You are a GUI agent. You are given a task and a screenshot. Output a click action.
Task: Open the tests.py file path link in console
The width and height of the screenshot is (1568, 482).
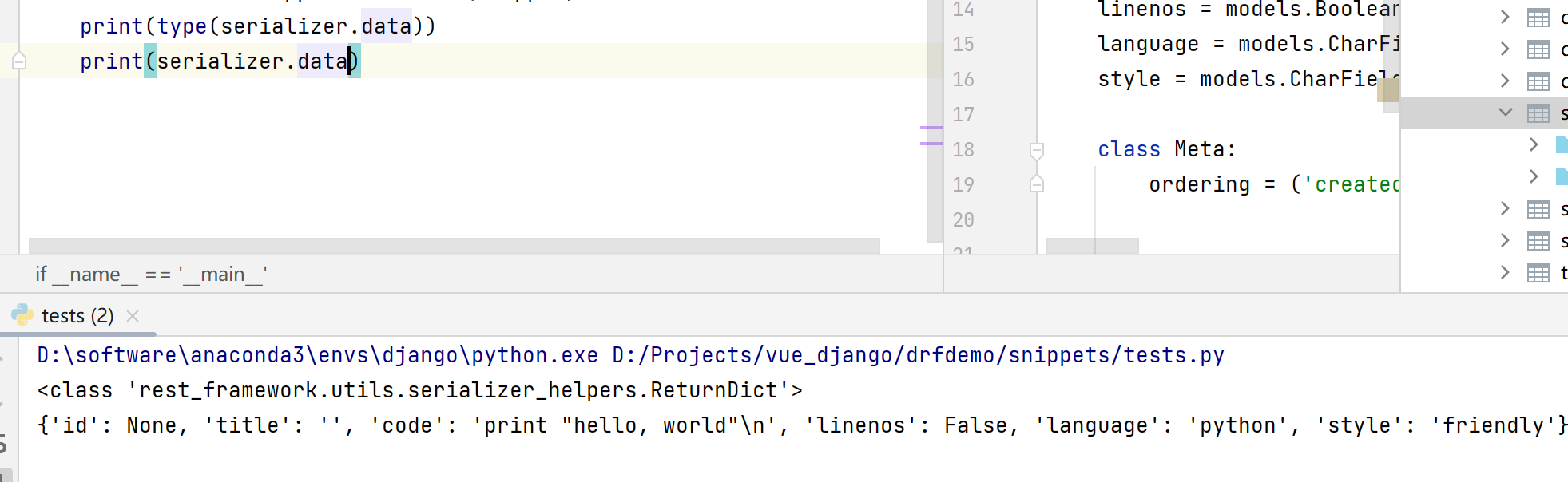click(918, 355)
